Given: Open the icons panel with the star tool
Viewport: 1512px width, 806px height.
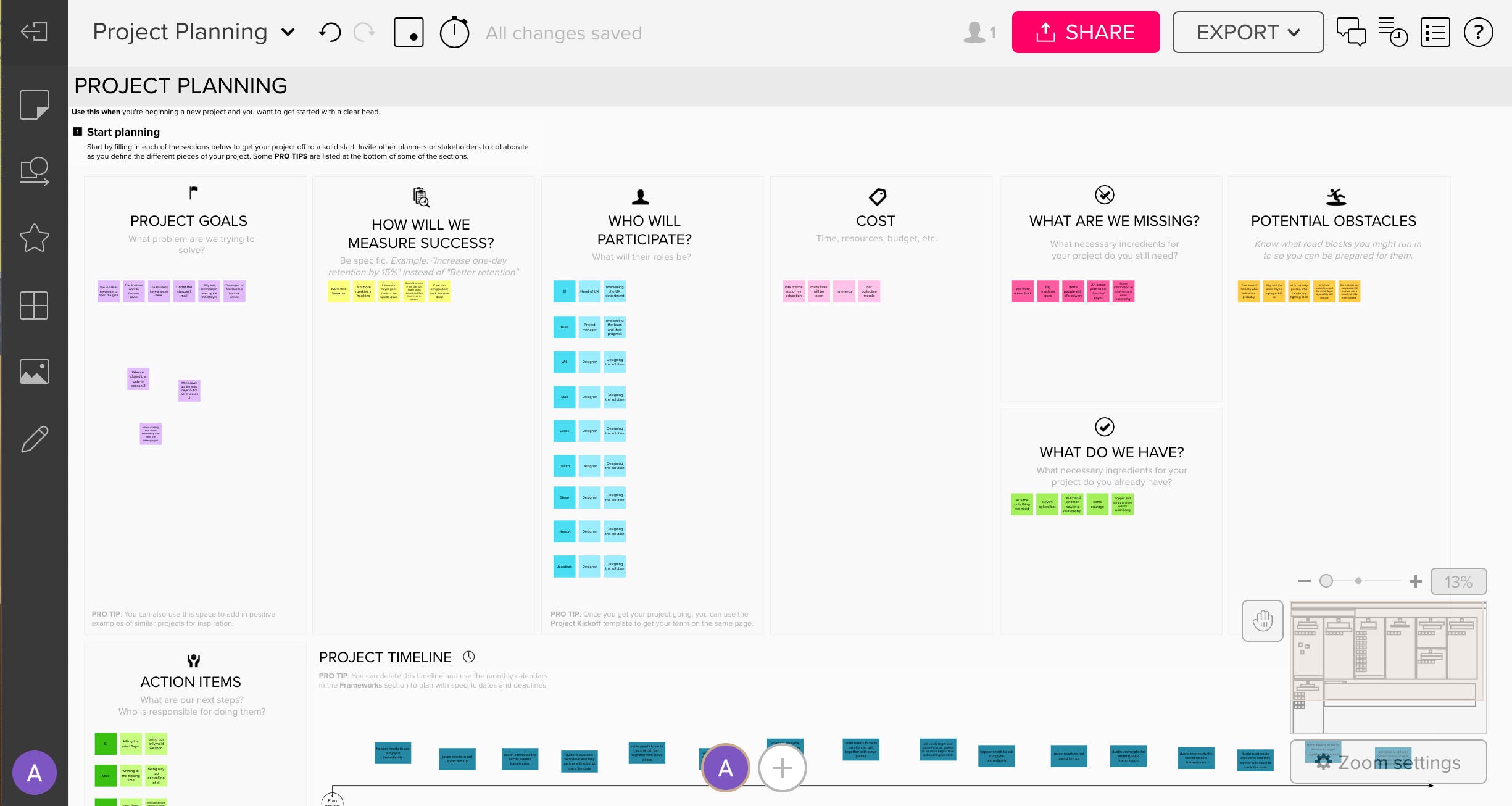Looking at the screenshot, I should (34, 238).
